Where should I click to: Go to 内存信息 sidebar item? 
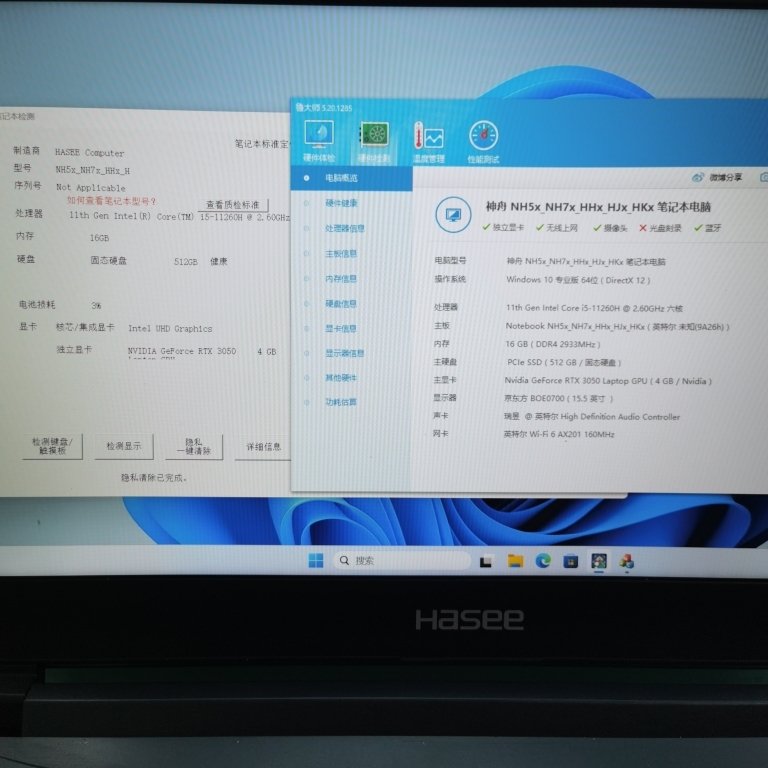(x=341, y=279)
